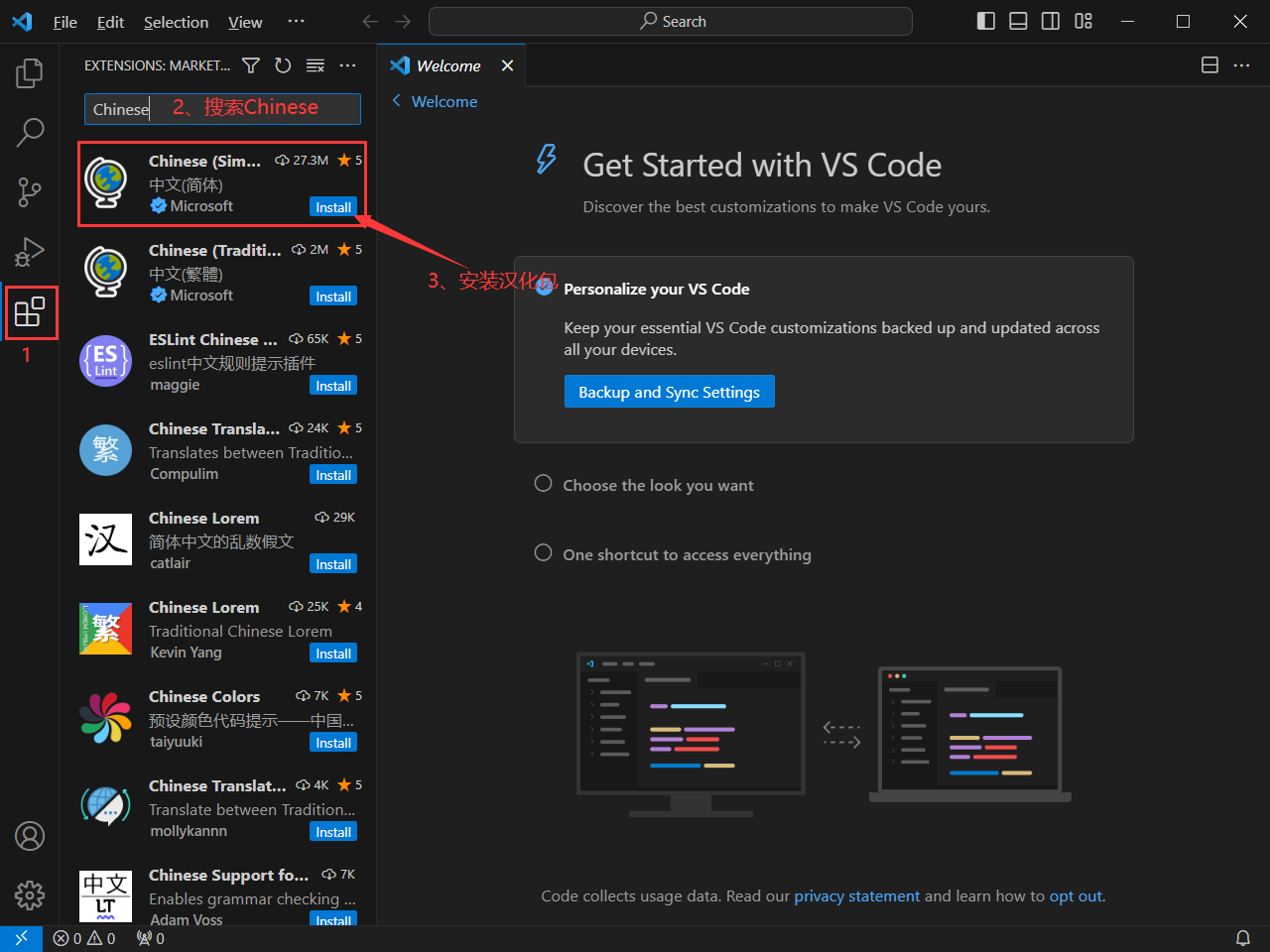Click the title bar Search command center

tap(671, 21)
